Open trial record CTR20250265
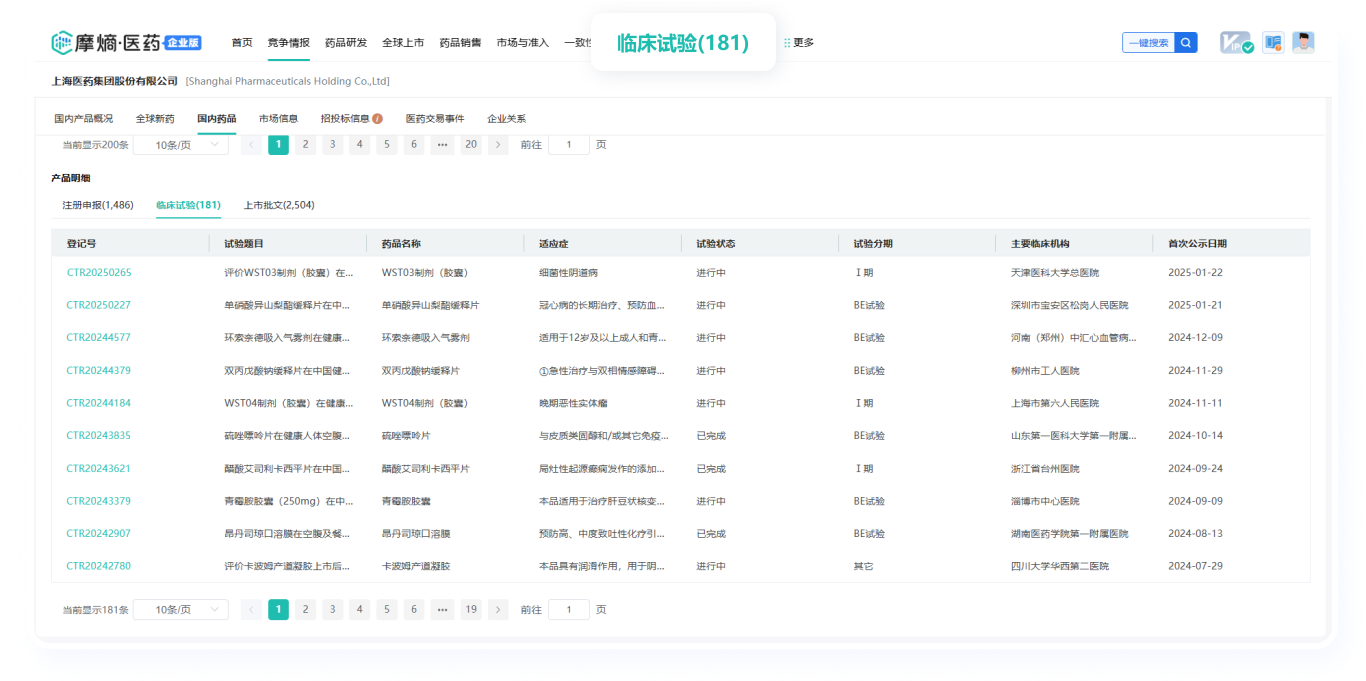Viewport: 1366px width, 681px height. [x=99, y=273]
